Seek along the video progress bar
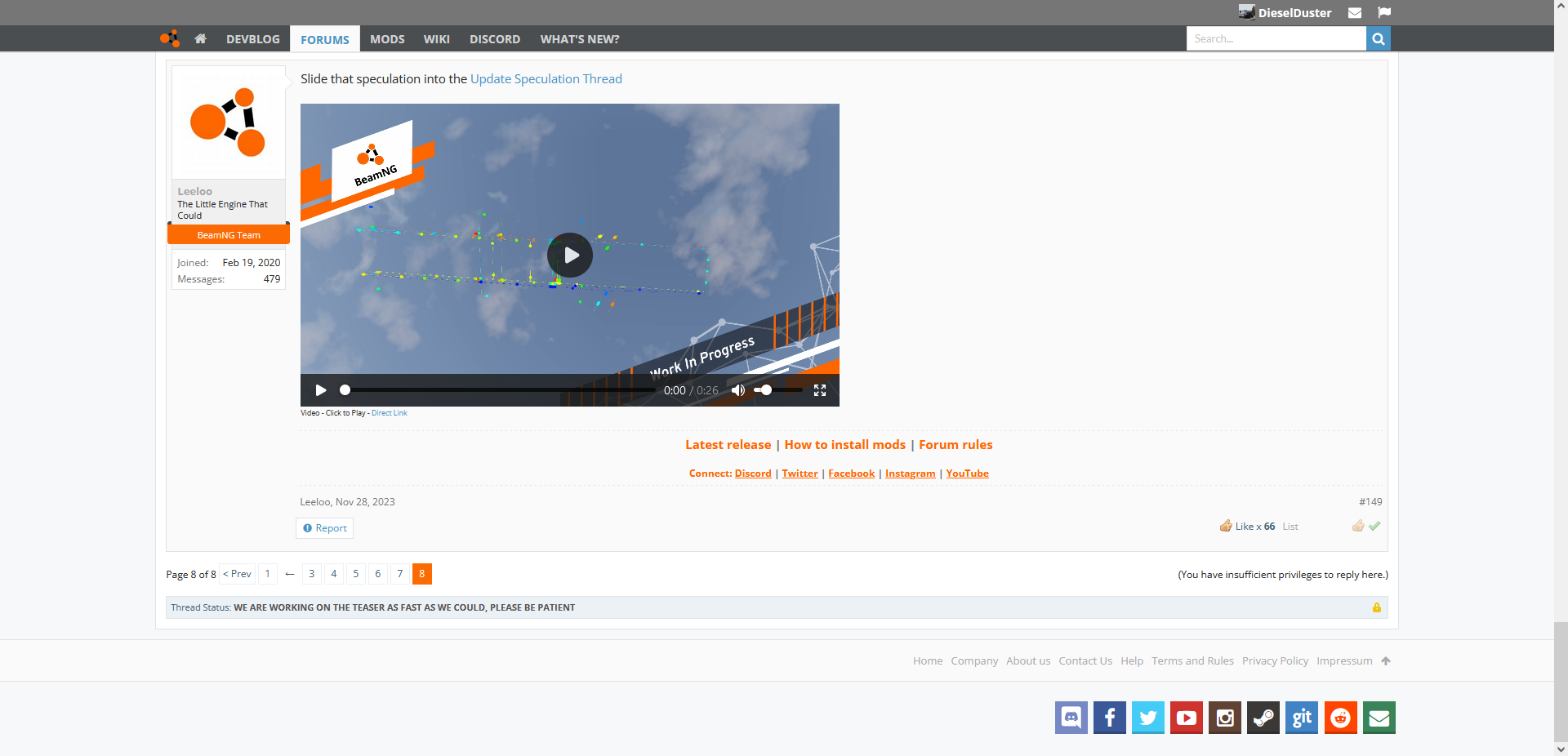Screen dimensions: 1568x756 coord(498,390)
